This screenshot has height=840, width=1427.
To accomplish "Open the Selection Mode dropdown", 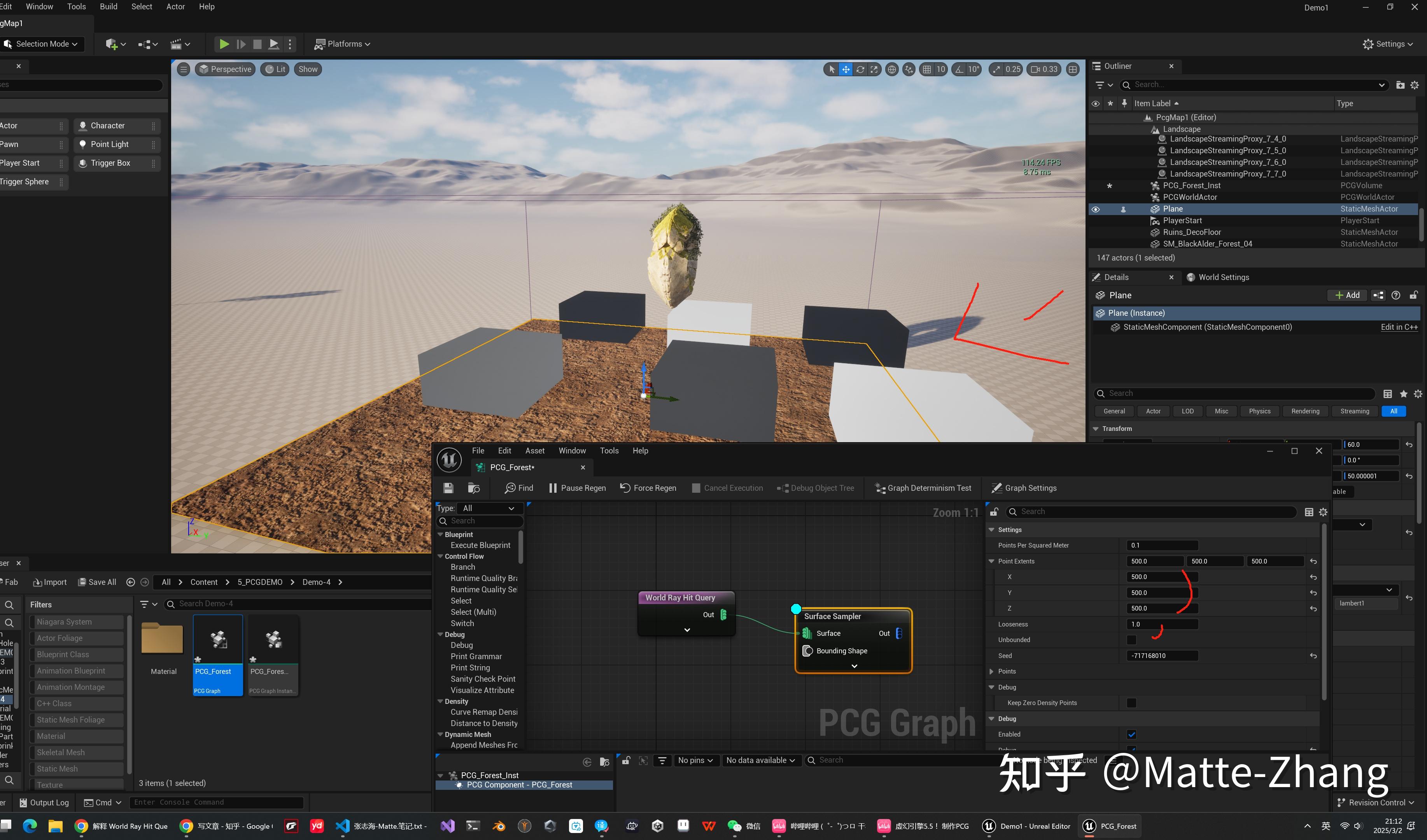I will coord(42,44).
